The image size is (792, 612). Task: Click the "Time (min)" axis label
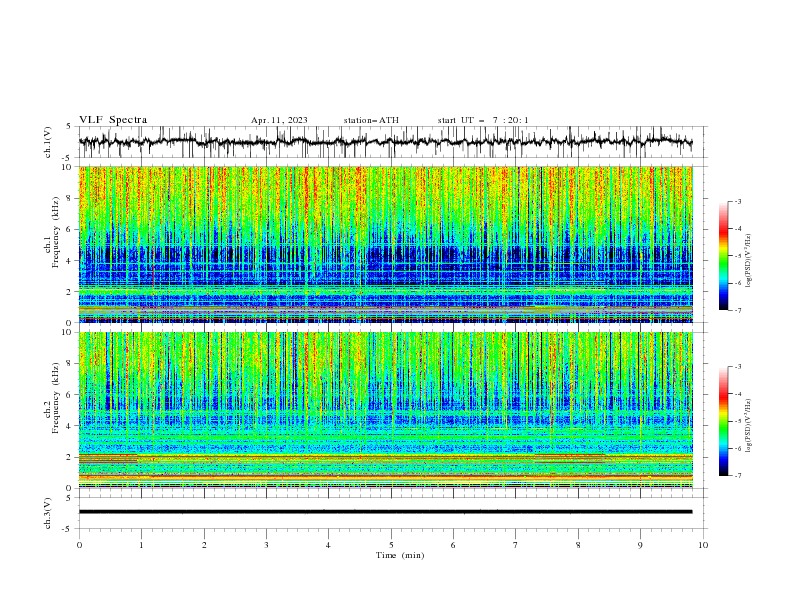point(400,555)
